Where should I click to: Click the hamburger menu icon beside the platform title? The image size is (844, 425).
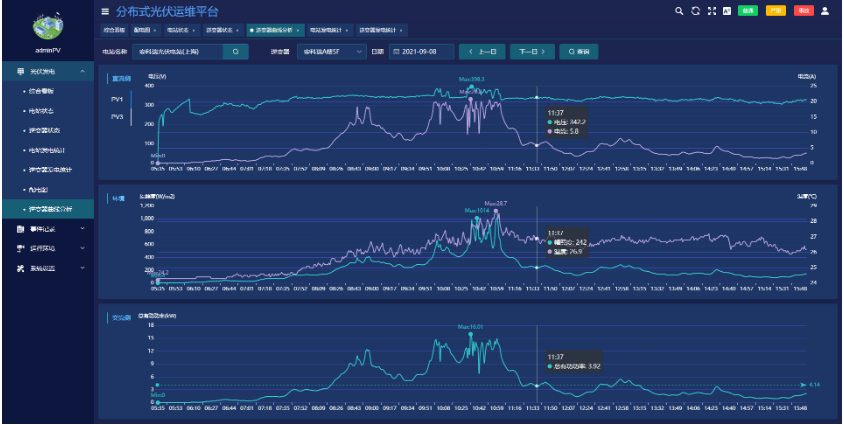click(105, 11)
